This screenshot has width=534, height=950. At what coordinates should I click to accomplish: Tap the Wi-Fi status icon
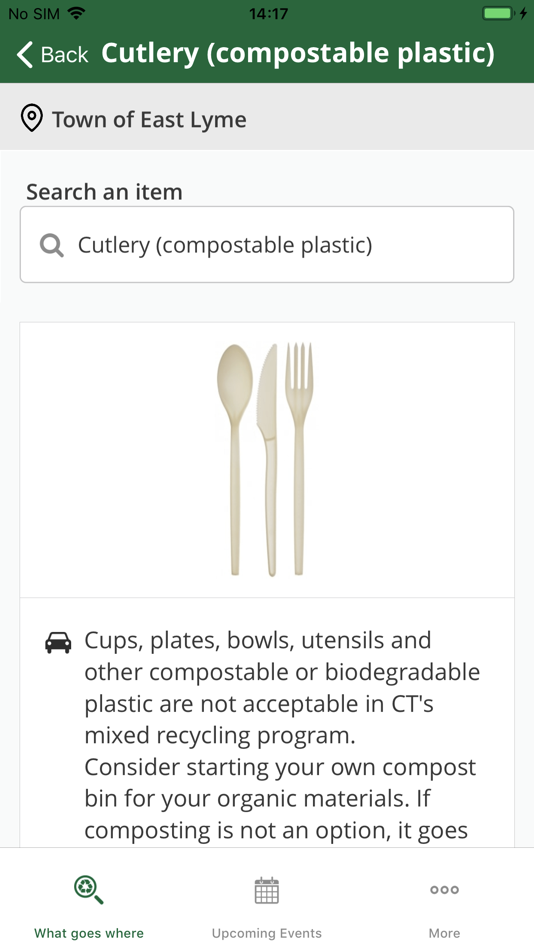point(76,13)
